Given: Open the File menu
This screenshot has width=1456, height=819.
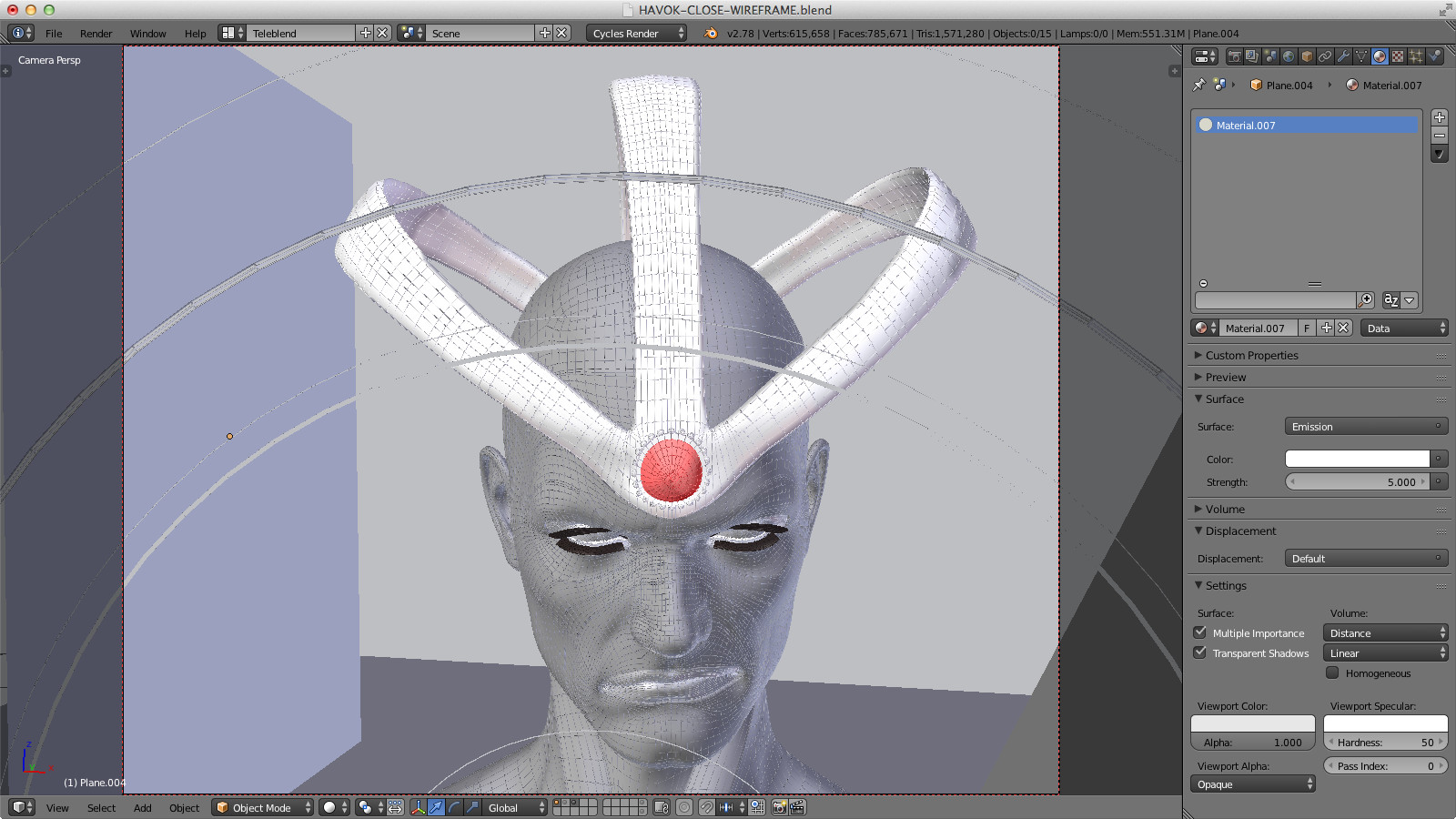Looking at the screenshot, I should pos(54,34).
